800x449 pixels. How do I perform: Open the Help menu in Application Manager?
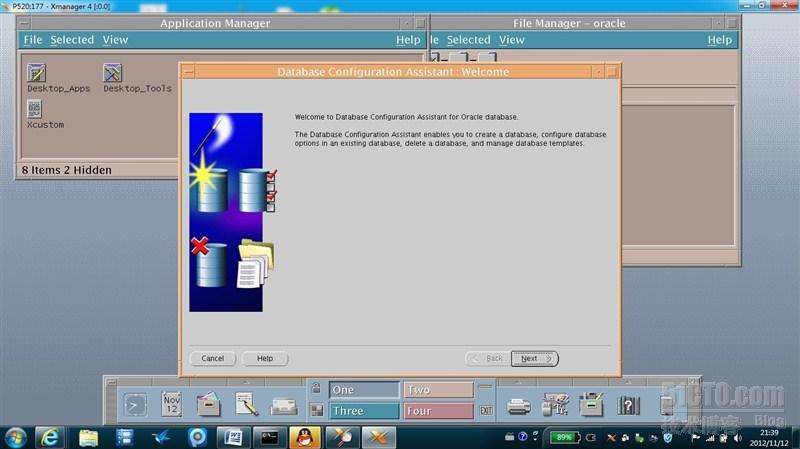coord(408,40)
